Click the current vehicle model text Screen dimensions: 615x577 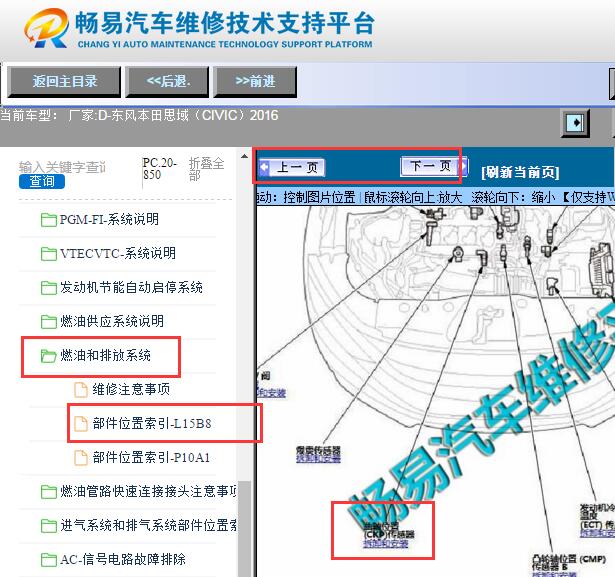pos(139,116)
